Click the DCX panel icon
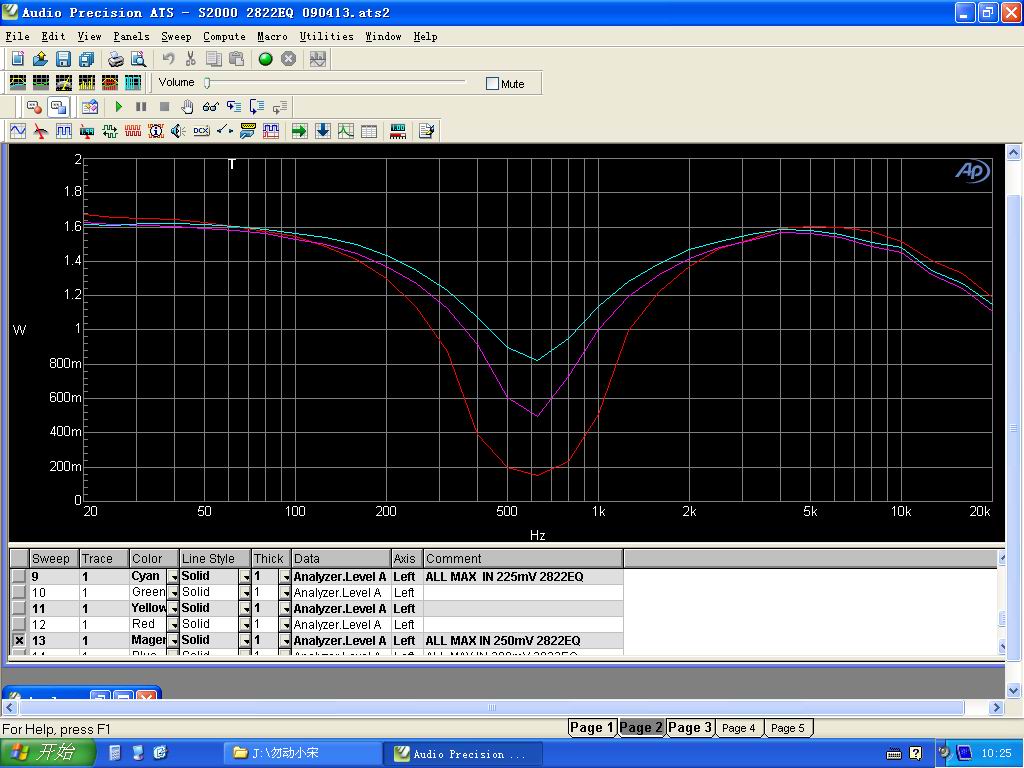 201,131
